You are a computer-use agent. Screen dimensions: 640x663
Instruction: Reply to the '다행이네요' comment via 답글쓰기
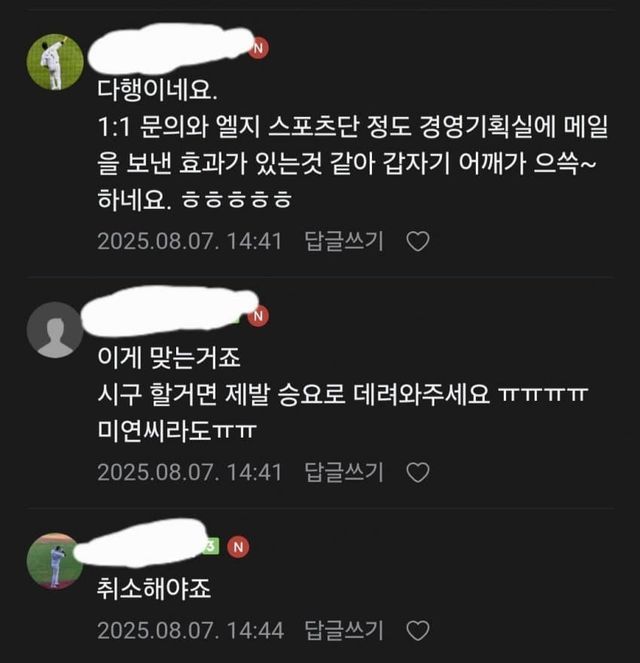coord(344,241)
